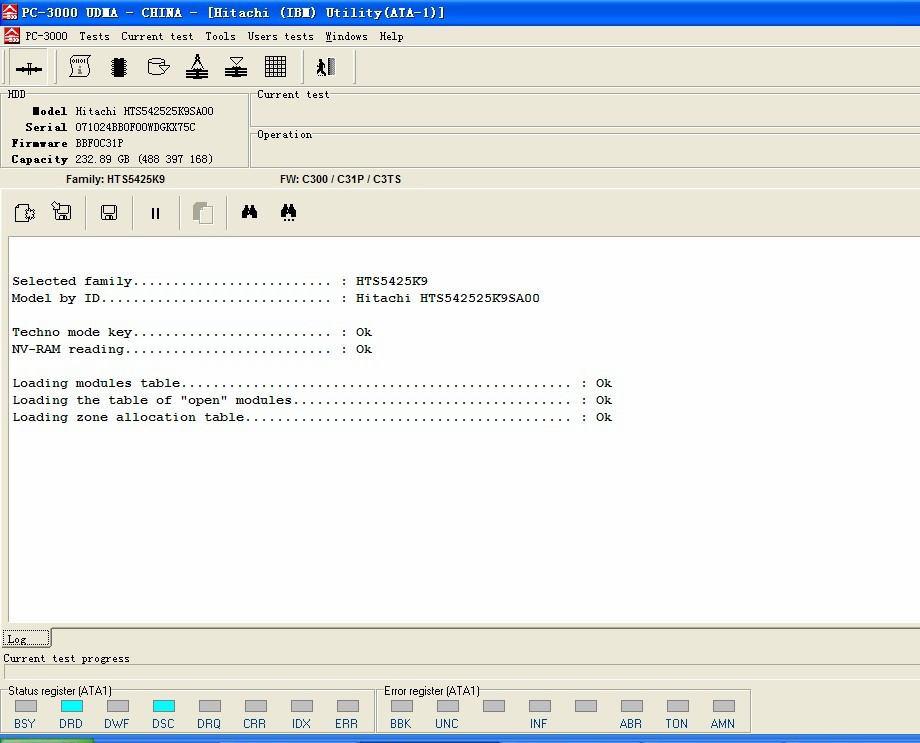Click the triangle over disk platters icon
This screenshot has width=920, height=743.
point(236,67)
